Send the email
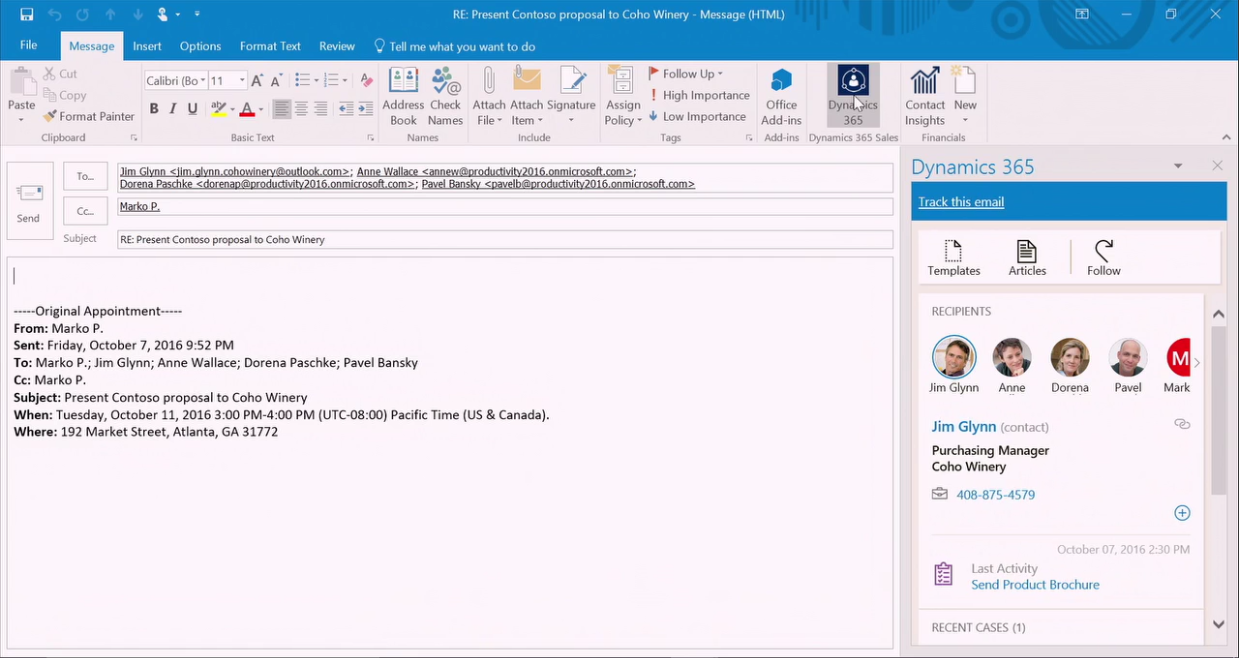1239x658 pixels. [x=29, y=201]
